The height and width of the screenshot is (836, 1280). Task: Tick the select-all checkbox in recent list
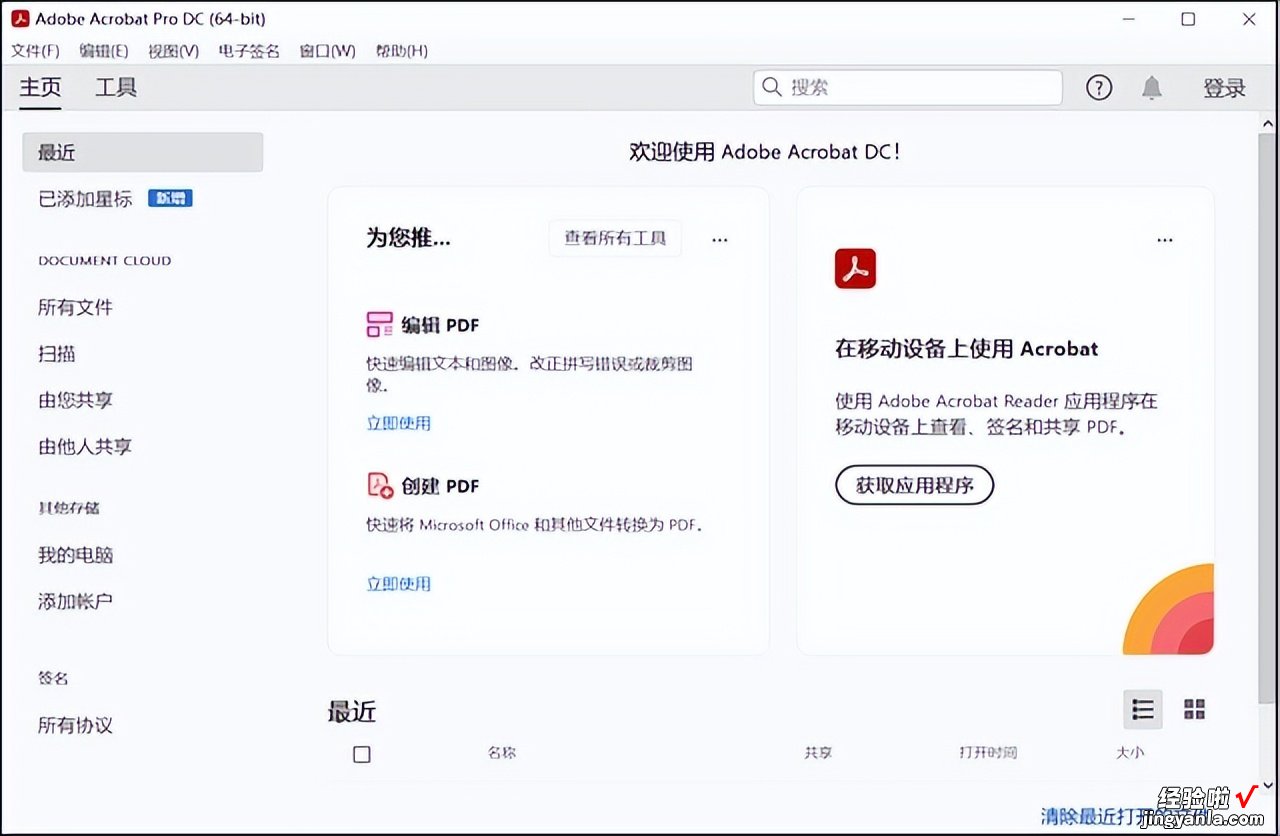tap(362, 754)
